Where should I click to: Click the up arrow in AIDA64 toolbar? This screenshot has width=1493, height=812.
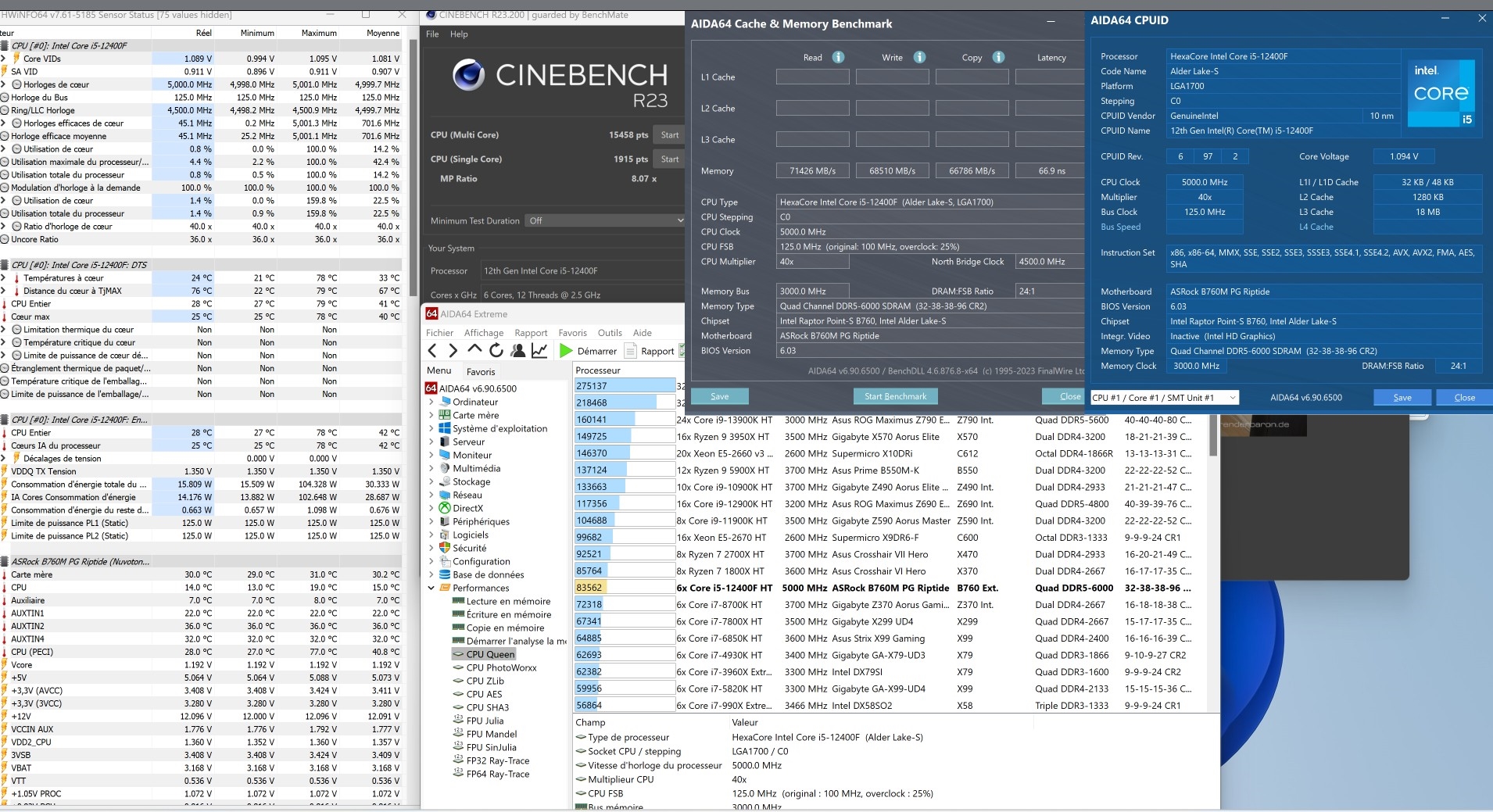point(474,350)
